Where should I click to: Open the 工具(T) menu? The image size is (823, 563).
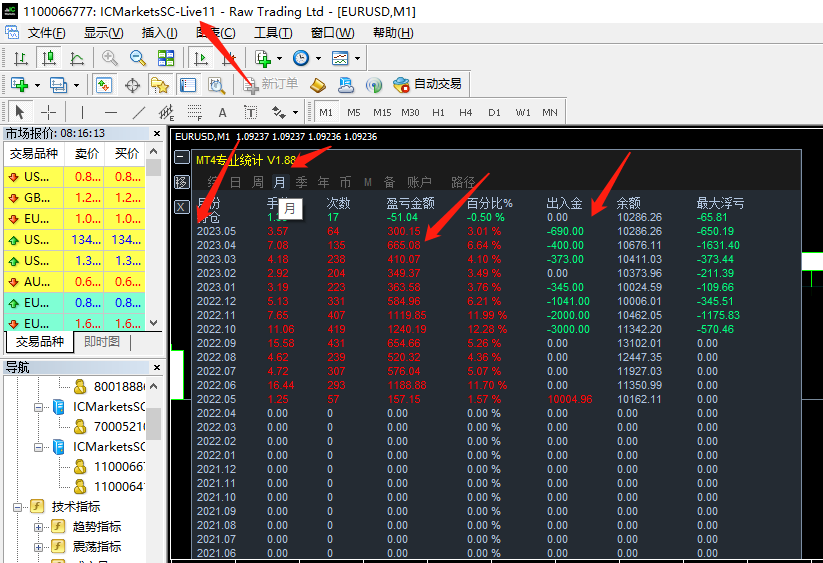click(x=273, y=33)
